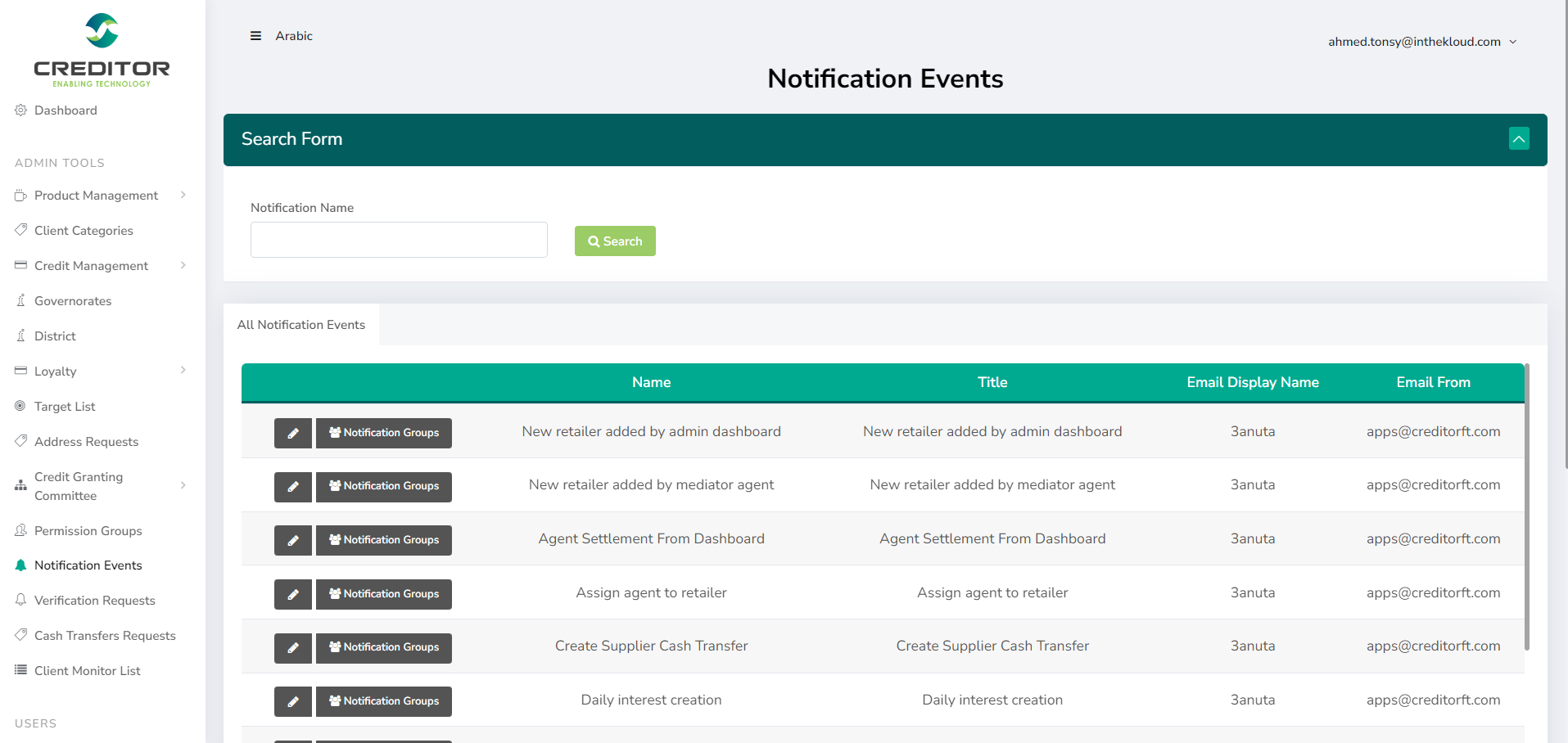
Task: Switch language to Arabic
Action: click(294, 36)
